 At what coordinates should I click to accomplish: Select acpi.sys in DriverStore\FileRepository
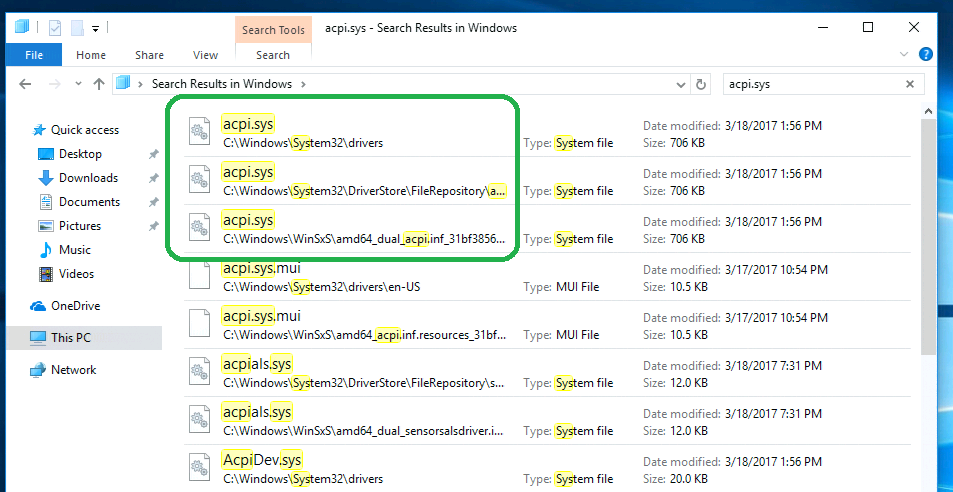coord(547,181)
